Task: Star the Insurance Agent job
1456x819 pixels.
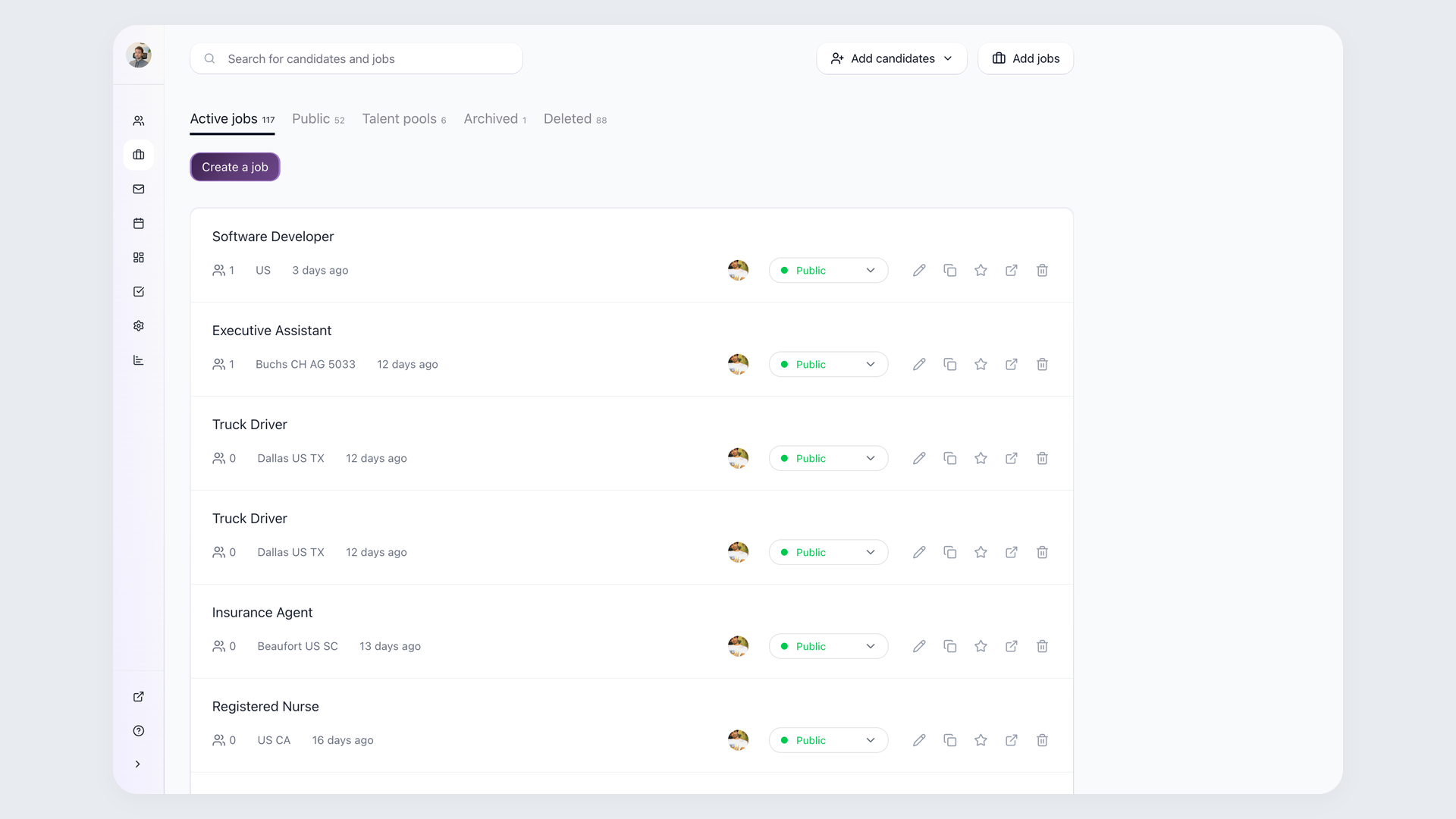Action: click(981, 646)
